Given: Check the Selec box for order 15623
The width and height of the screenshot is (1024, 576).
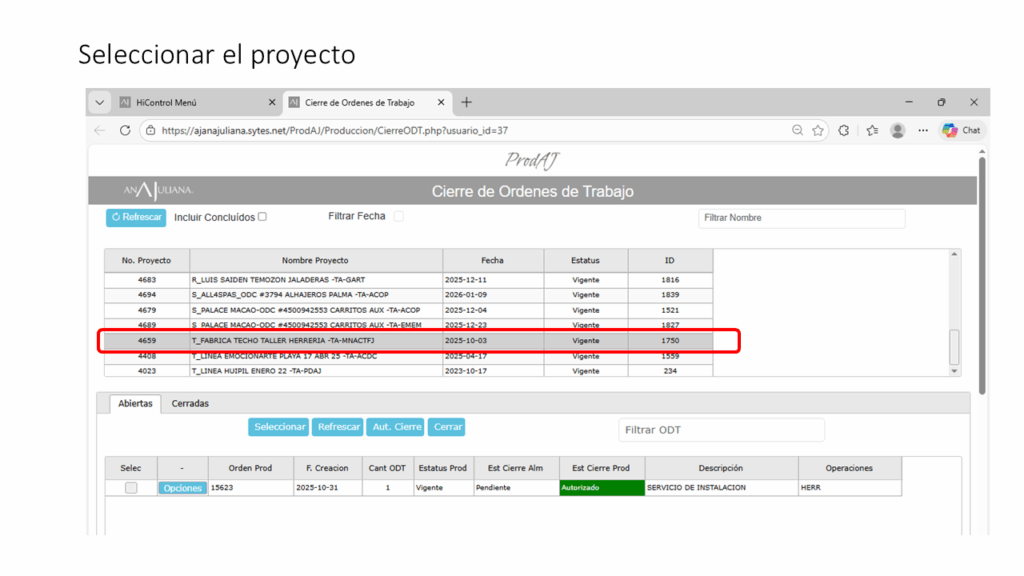Looking at the screenshot, I should pos(131,488).
